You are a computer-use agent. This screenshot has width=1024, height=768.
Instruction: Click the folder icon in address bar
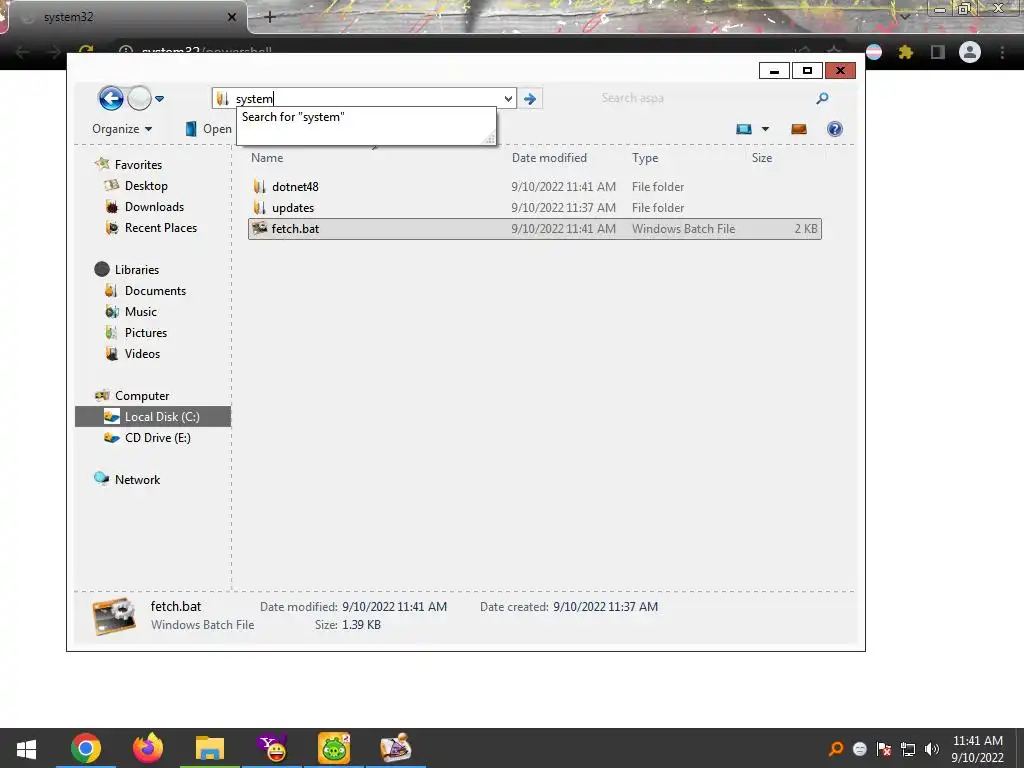coord(223,99)
